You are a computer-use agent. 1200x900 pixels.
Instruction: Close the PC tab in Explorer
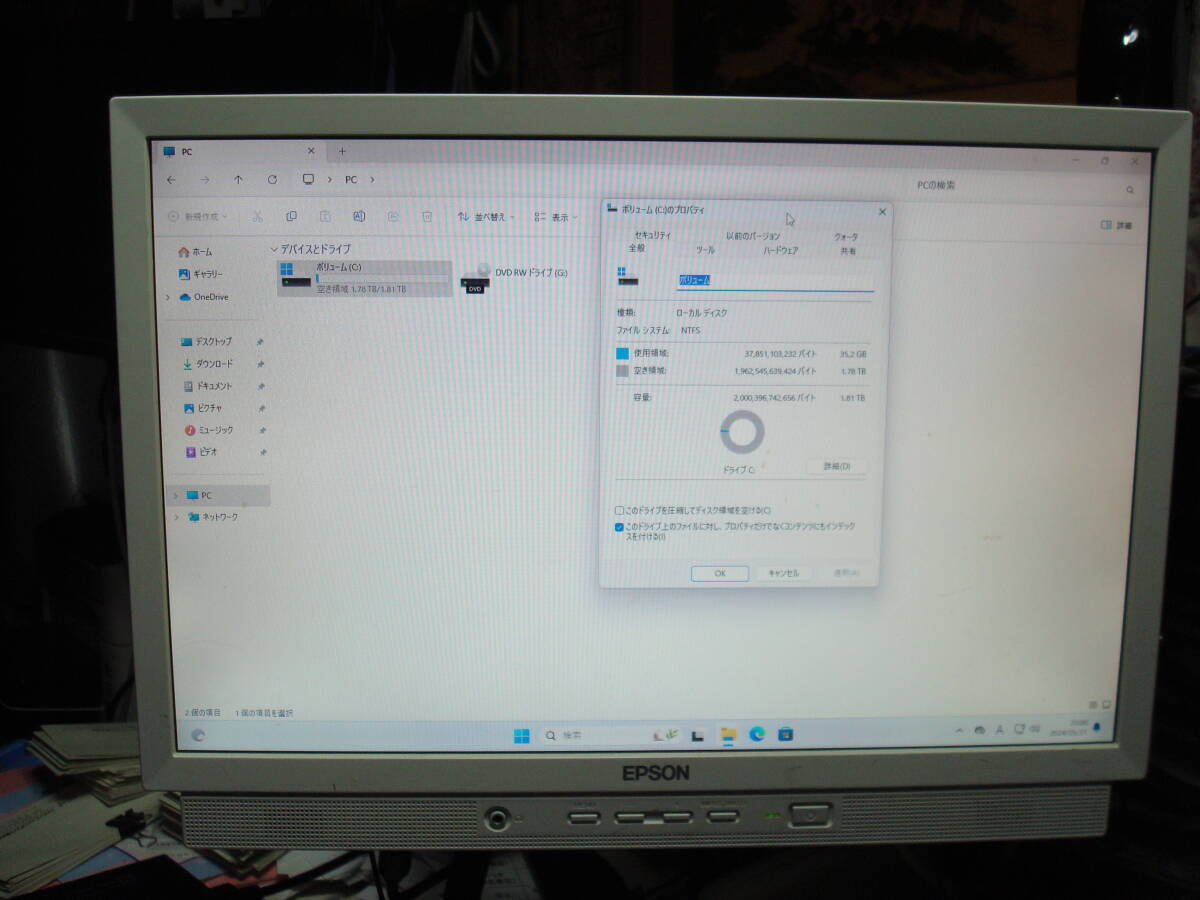pyautogui.click(x=310, y=151)
